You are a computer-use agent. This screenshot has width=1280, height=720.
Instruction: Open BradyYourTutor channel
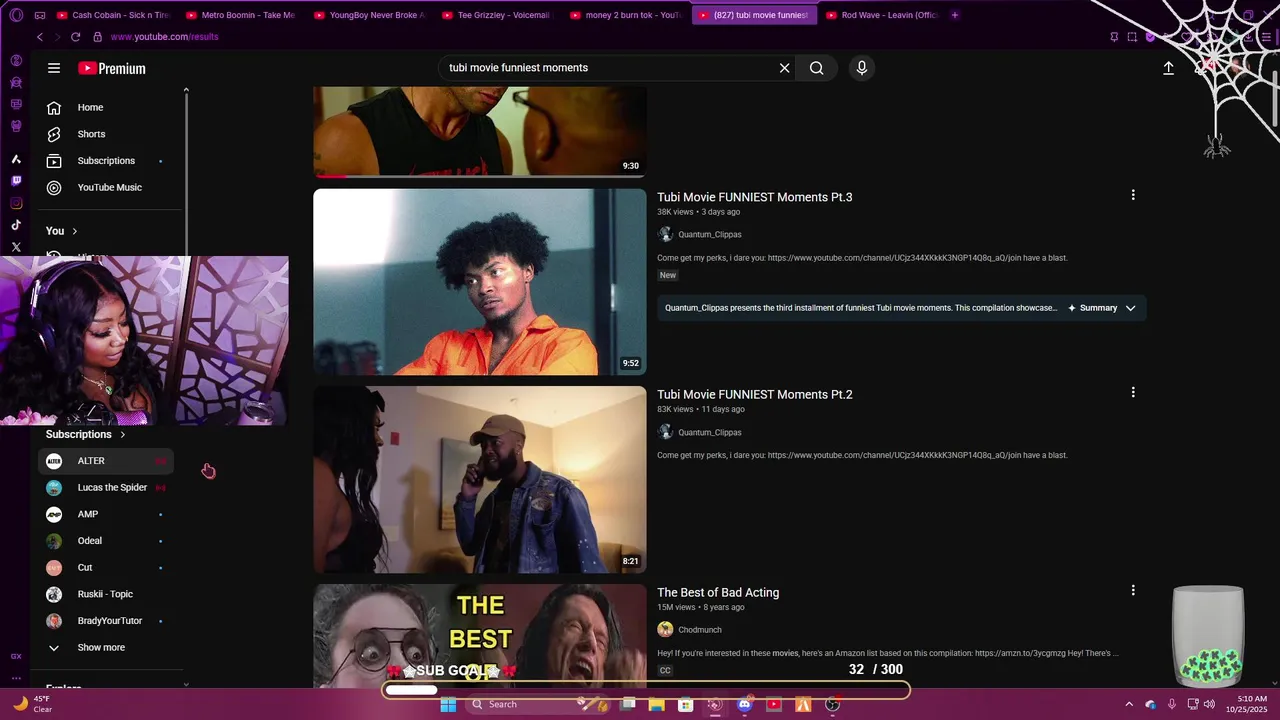(x=106, y=621)
